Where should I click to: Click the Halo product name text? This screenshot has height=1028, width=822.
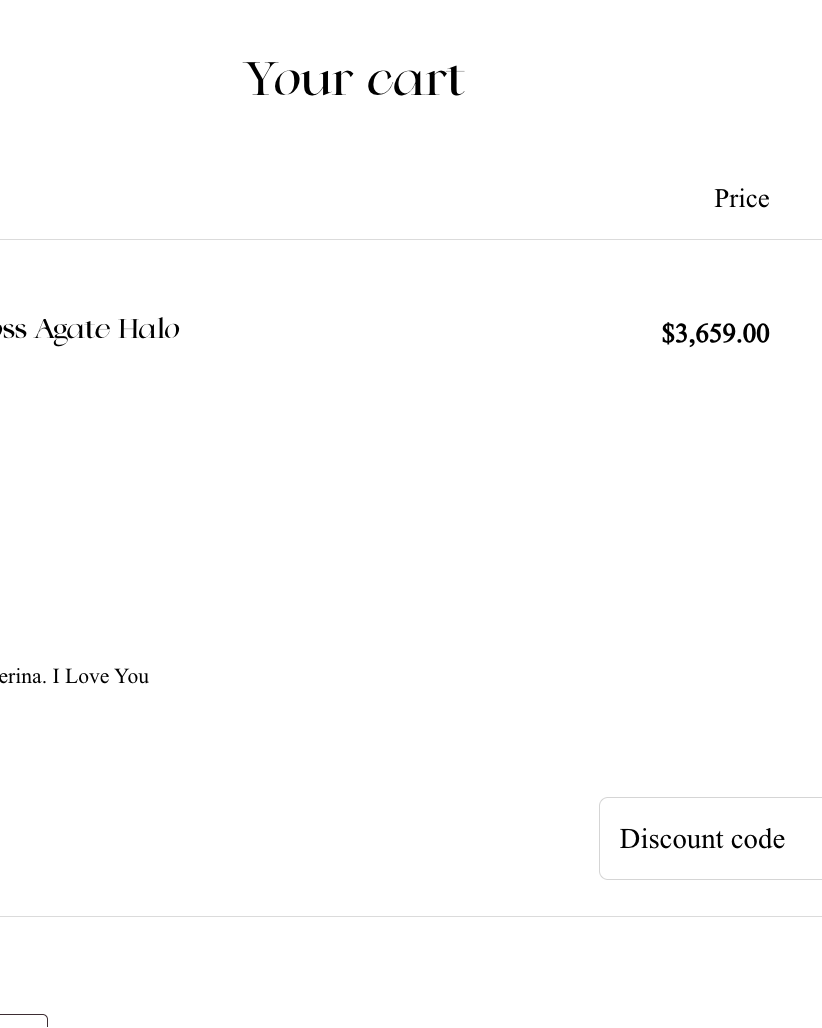pyautogui.click(x=90, y=330)
